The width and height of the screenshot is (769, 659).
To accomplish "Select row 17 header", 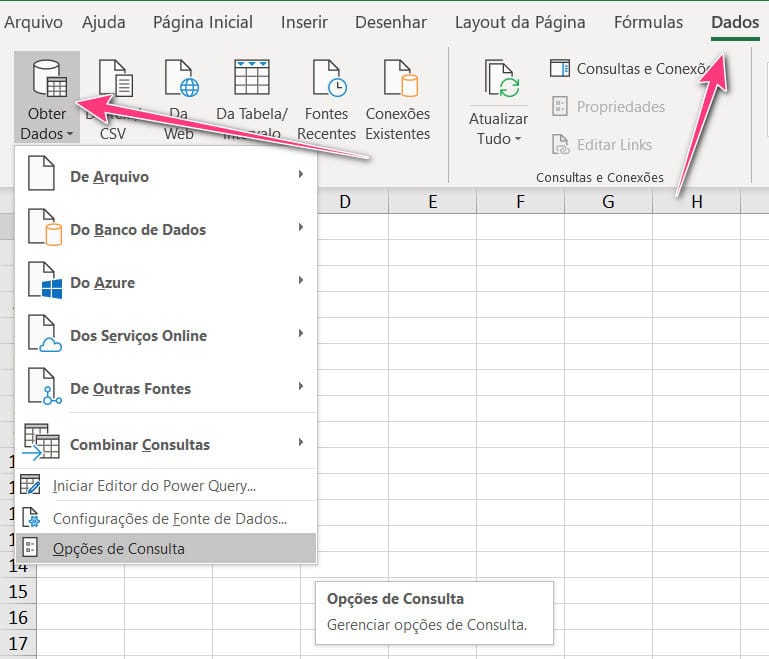I will coord(18,643).
